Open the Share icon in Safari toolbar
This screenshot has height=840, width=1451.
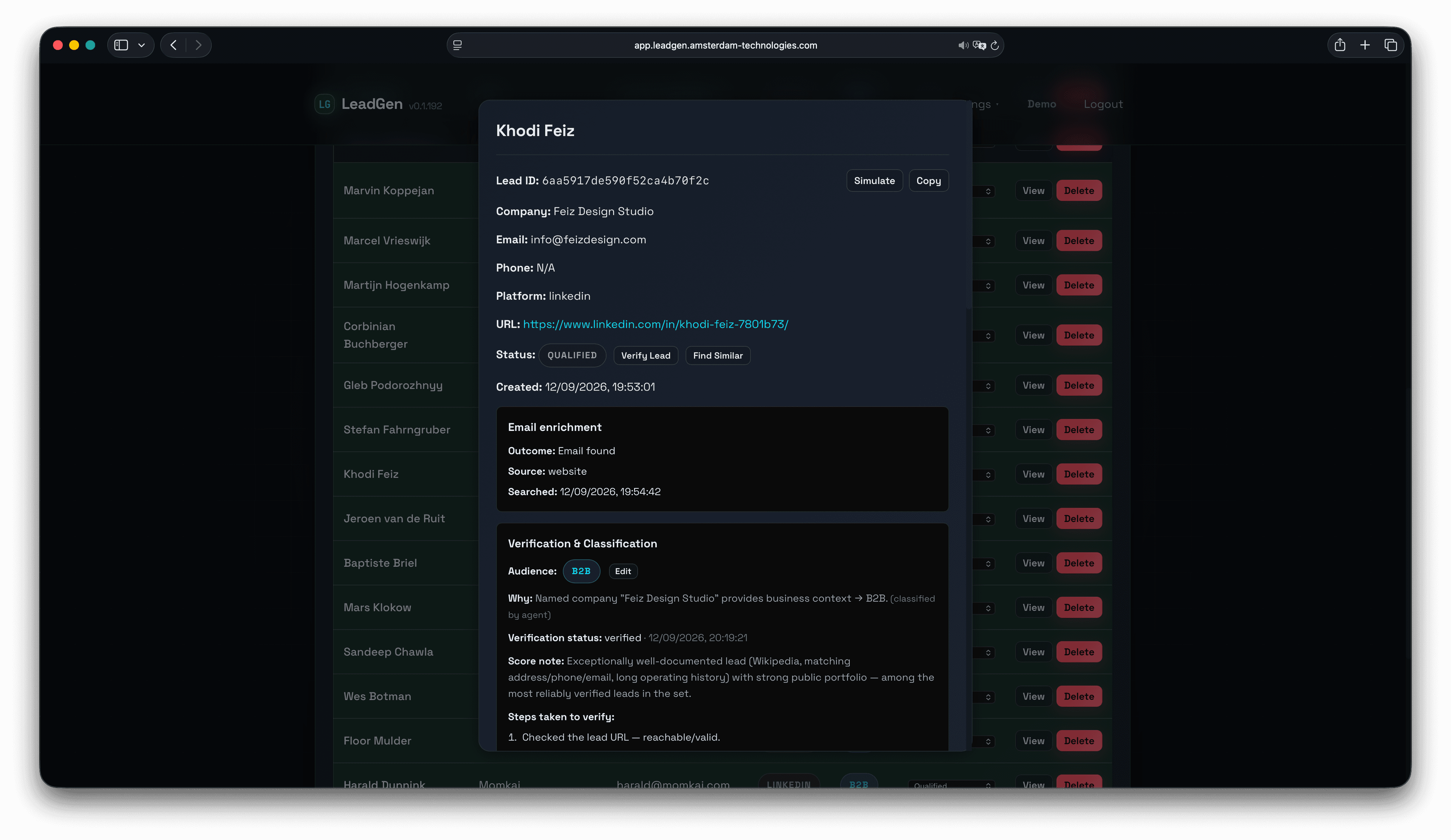coord(1340,45)
